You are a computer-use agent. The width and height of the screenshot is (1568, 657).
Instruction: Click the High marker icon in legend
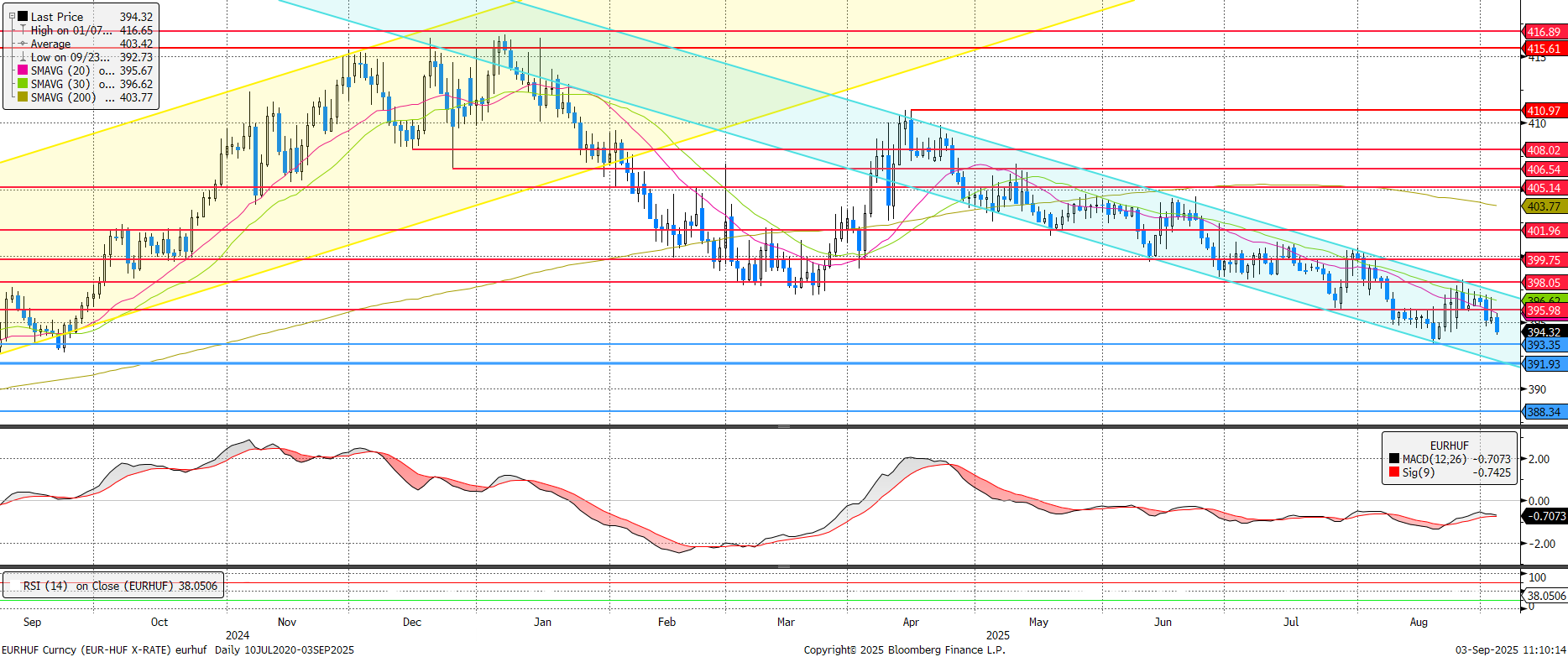(23, 30)
